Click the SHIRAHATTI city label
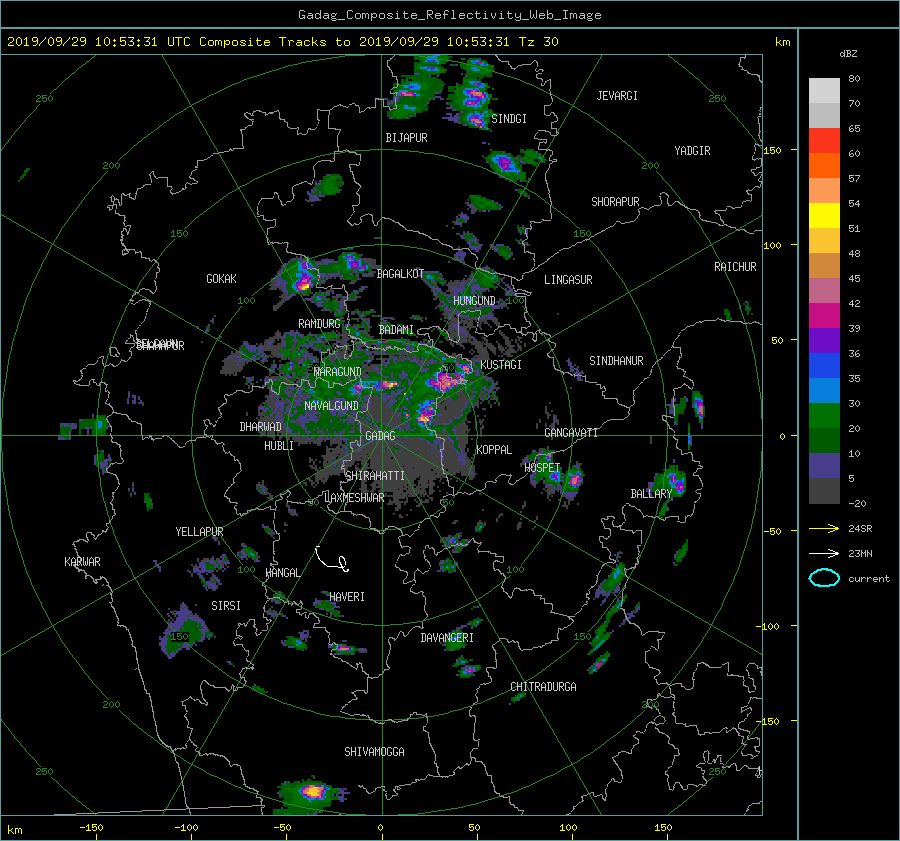Screen dimensions: 900x841 point(375,476)
